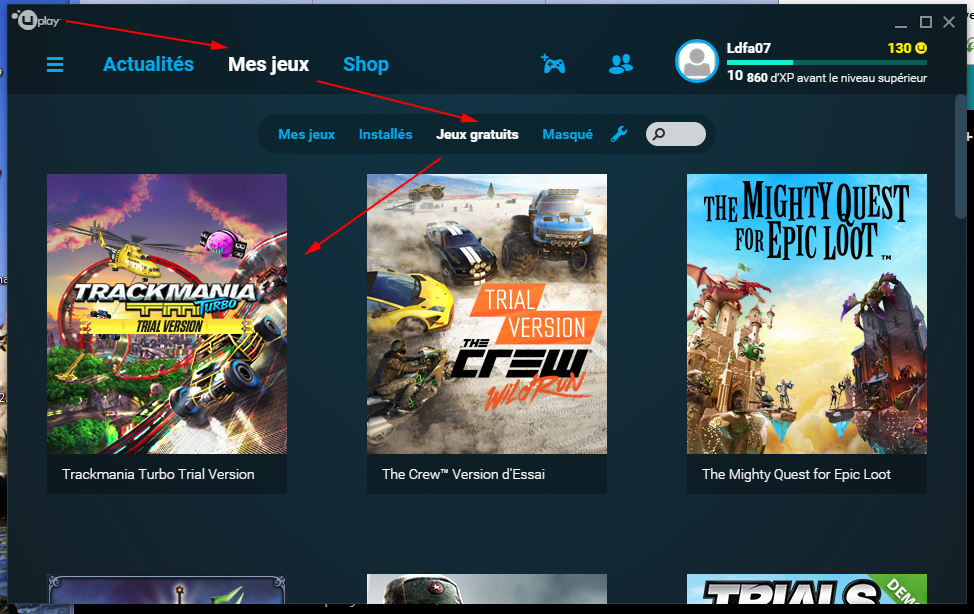Click the Uplay logo
The image size is (974, 614).
point(36,20)
